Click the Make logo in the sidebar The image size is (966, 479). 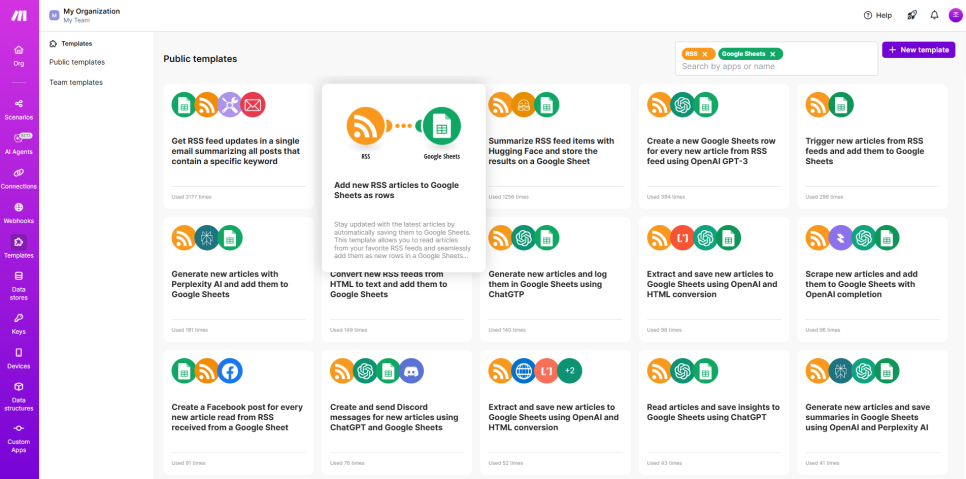click(x=19, y=15)
